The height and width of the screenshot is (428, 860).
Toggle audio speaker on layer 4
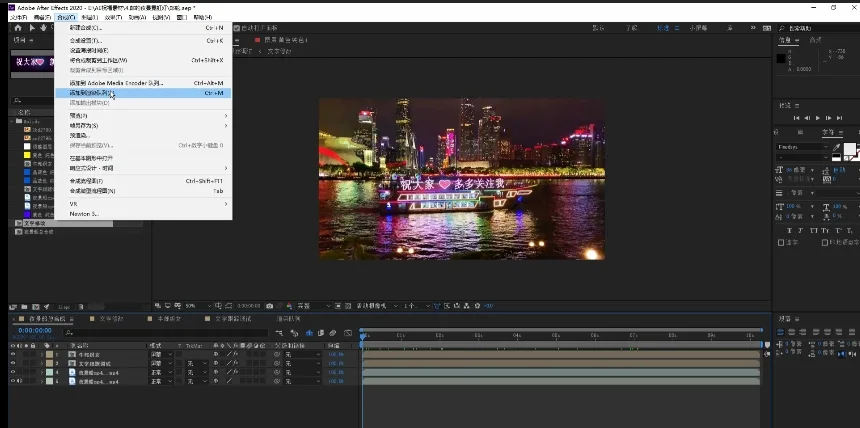click(x=20, y=381)
